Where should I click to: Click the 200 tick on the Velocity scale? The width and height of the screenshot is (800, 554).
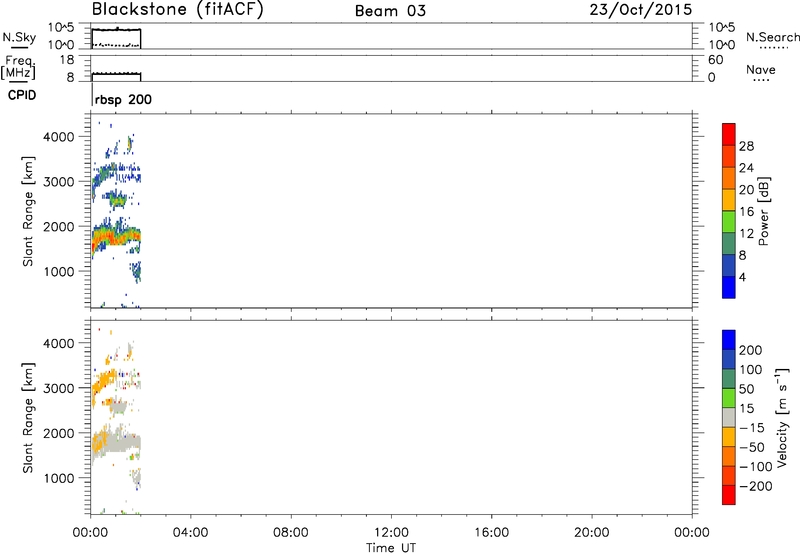[751, 350]
